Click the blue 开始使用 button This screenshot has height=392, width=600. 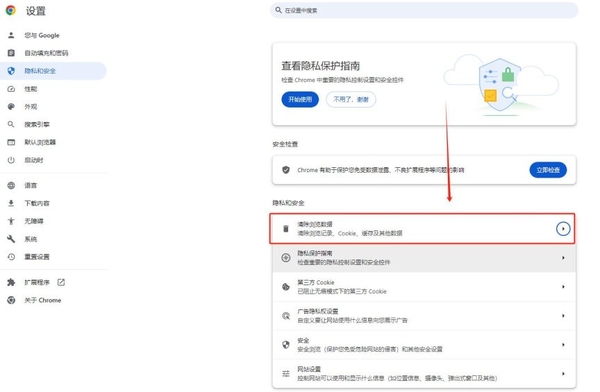click(300, 100)
